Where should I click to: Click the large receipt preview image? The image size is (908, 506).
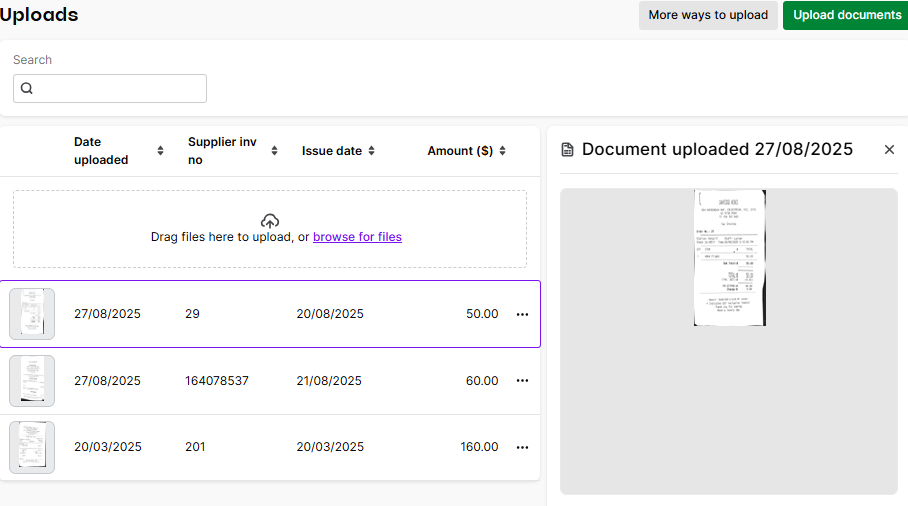click(729, 257)
